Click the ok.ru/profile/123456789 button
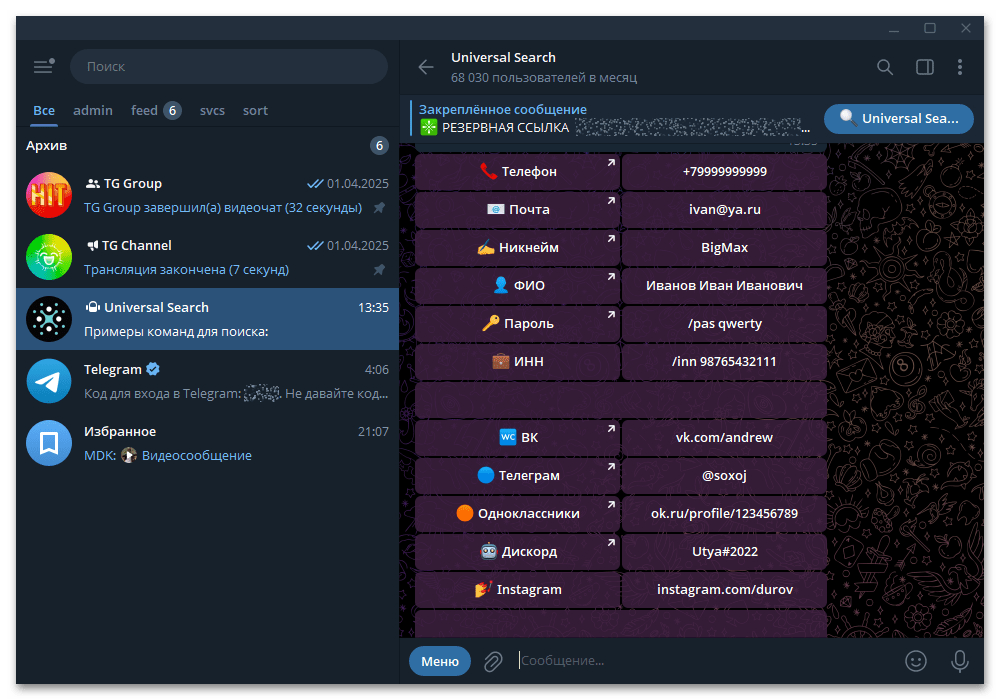Image resolution: width=1000 pixels, height=700 pixels. (724, 513)
